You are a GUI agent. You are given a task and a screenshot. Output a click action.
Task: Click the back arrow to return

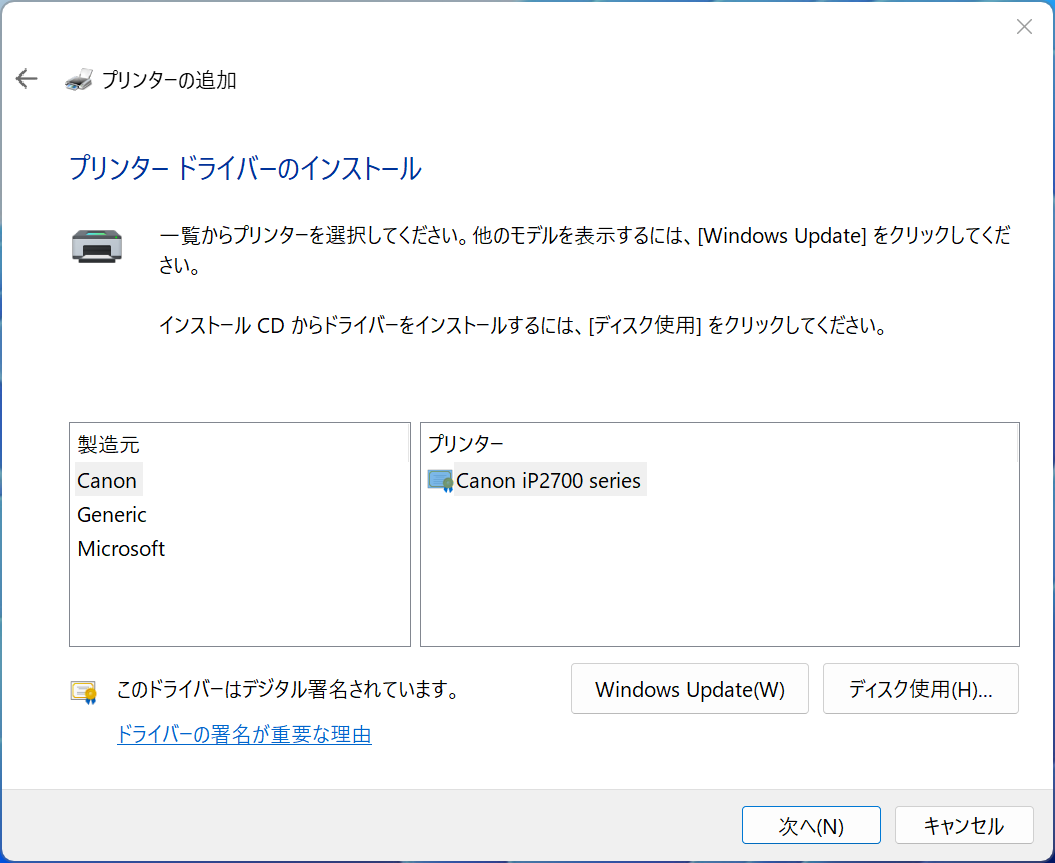click(26, 78)
